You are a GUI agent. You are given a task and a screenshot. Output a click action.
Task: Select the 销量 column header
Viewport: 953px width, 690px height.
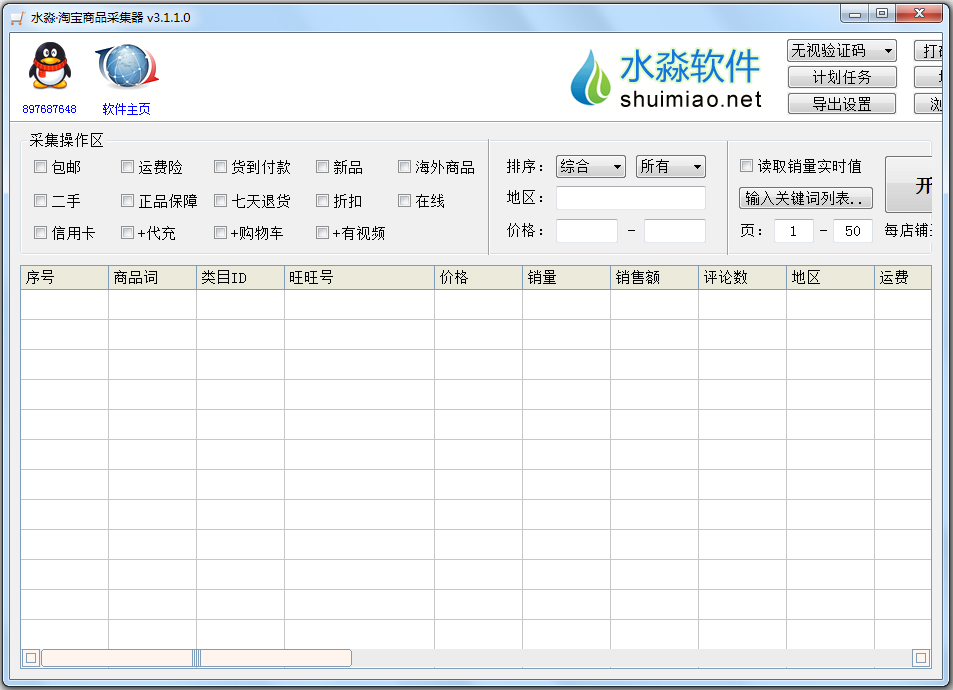coord(565,278)
